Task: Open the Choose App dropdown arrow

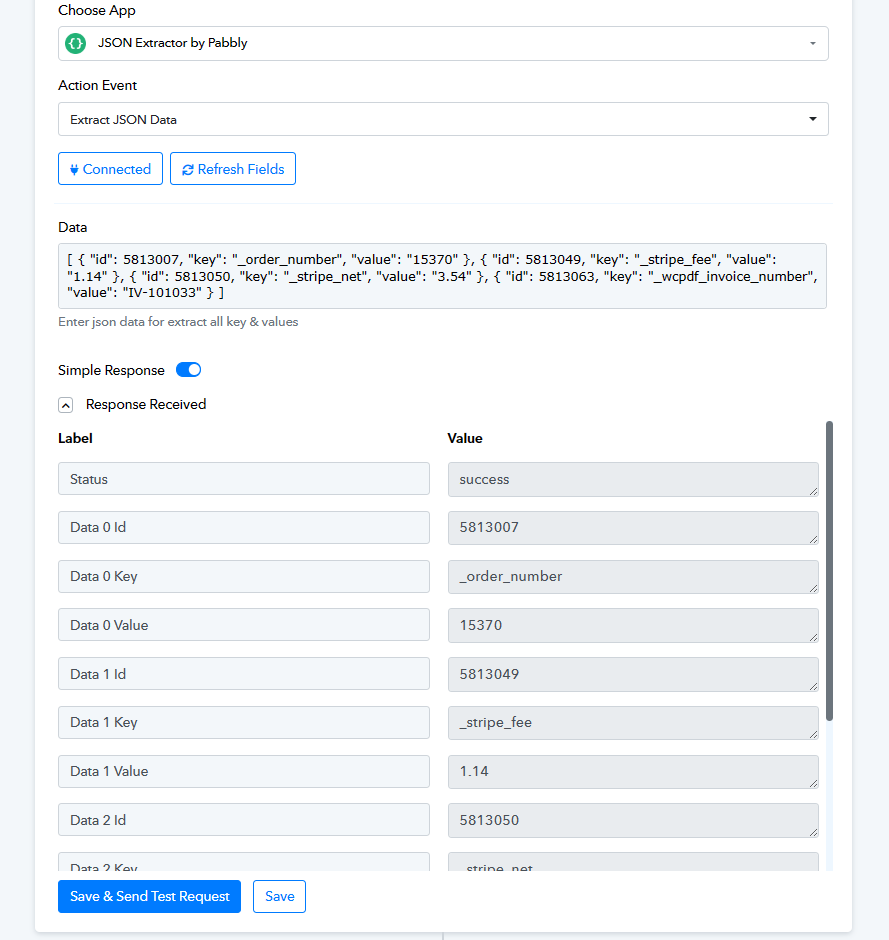Action: (x=813, y=43)
